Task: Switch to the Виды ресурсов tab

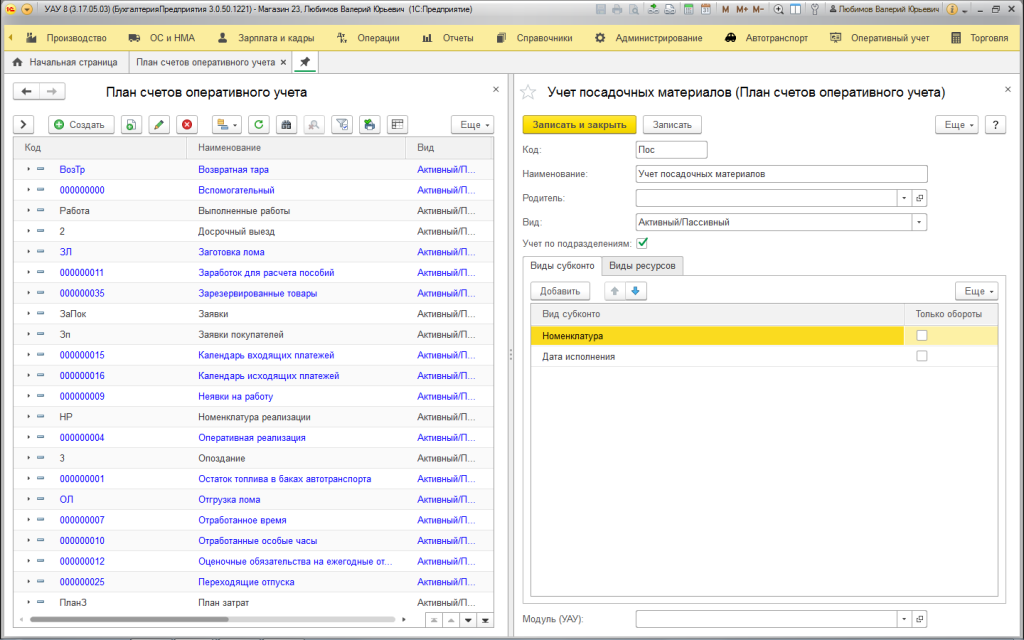Action: (642, 266)
